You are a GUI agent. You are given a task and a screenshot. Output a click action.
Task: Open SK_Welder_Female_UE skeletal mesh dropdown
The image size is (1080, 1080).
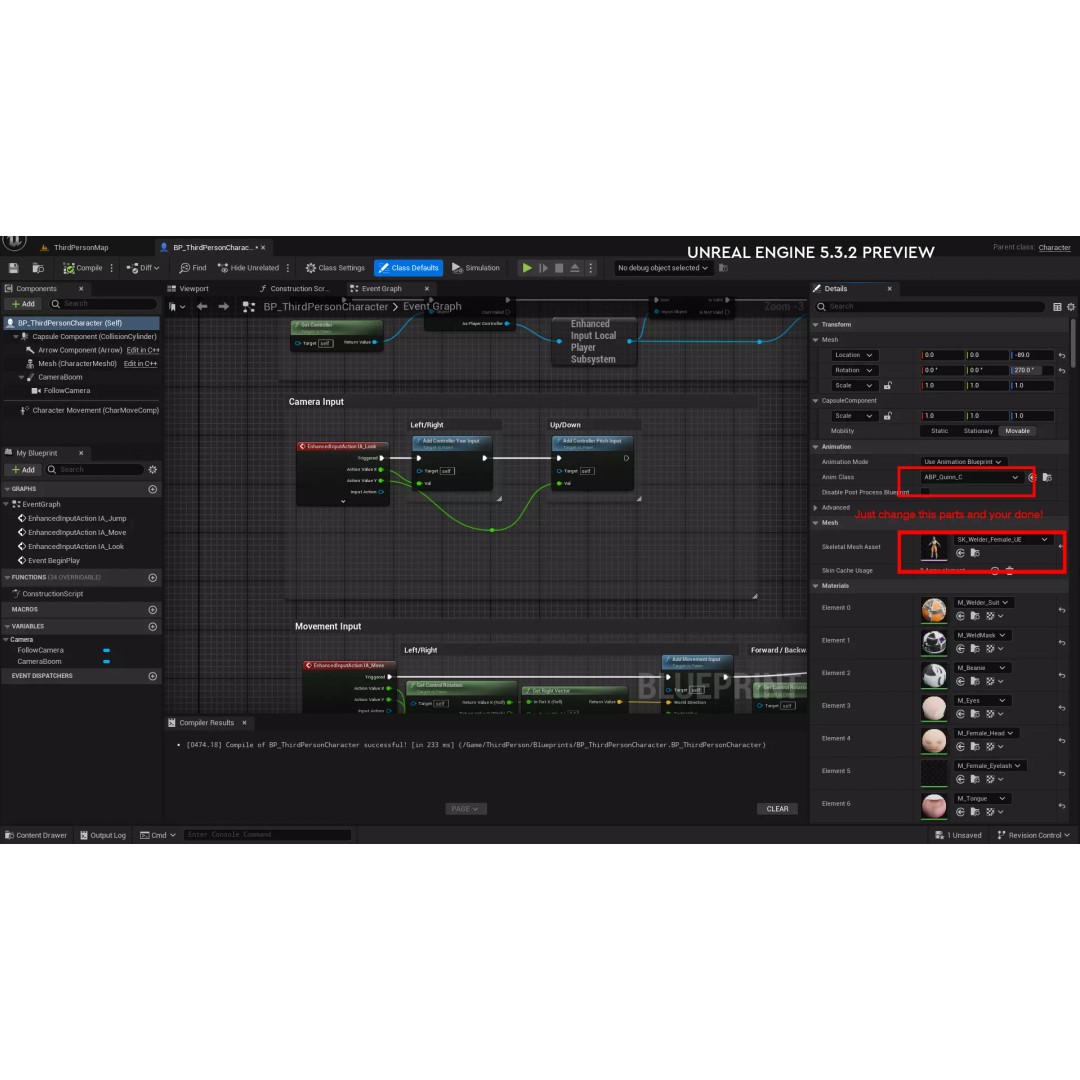tap(1002, 539)
